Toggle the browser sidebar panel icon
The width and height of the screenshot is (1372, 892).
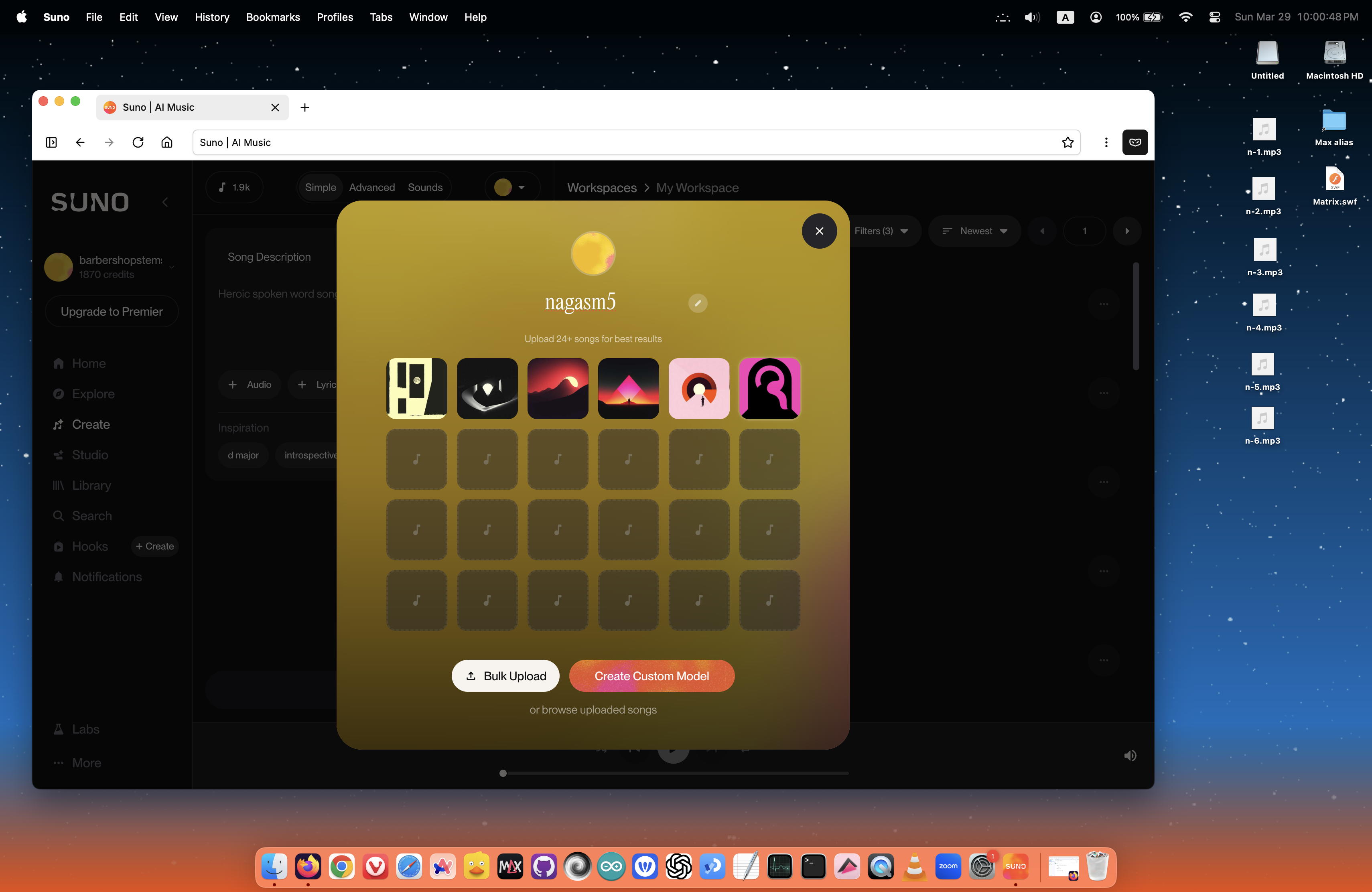pyautogui.click(x=51, y=142)
